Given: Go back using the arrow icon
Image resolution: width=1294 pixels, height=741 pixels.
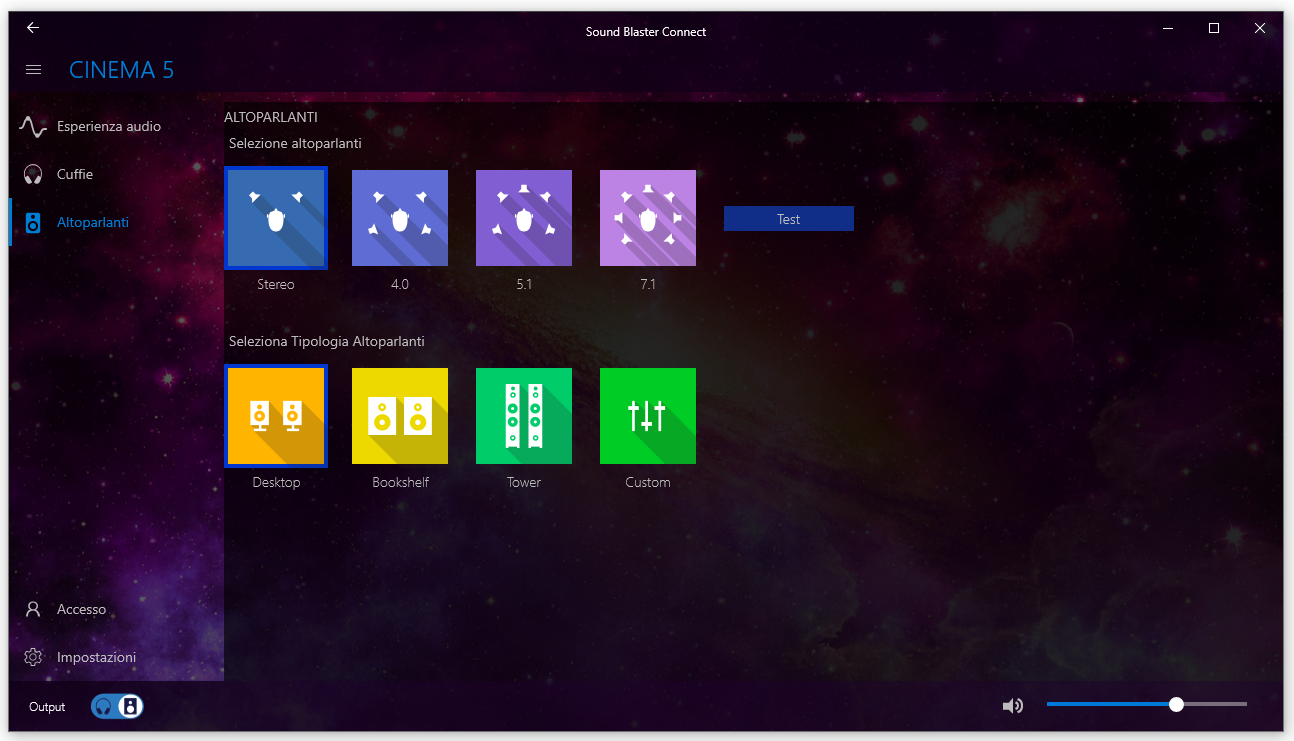Looking at the screenshot, I should click(x=33, y=28).
